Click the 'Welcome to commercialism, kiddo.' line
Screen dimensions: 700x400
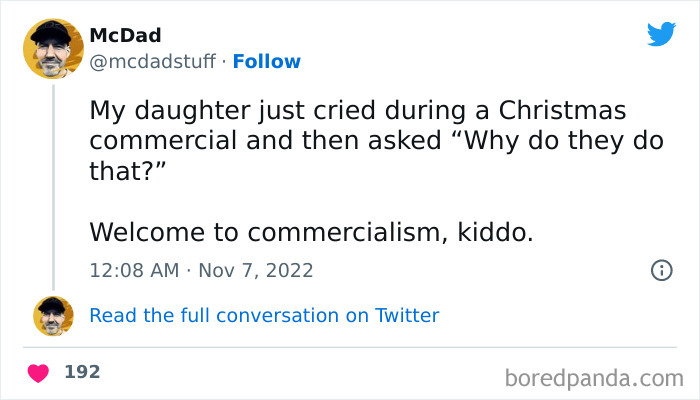(x=312, y=232)
